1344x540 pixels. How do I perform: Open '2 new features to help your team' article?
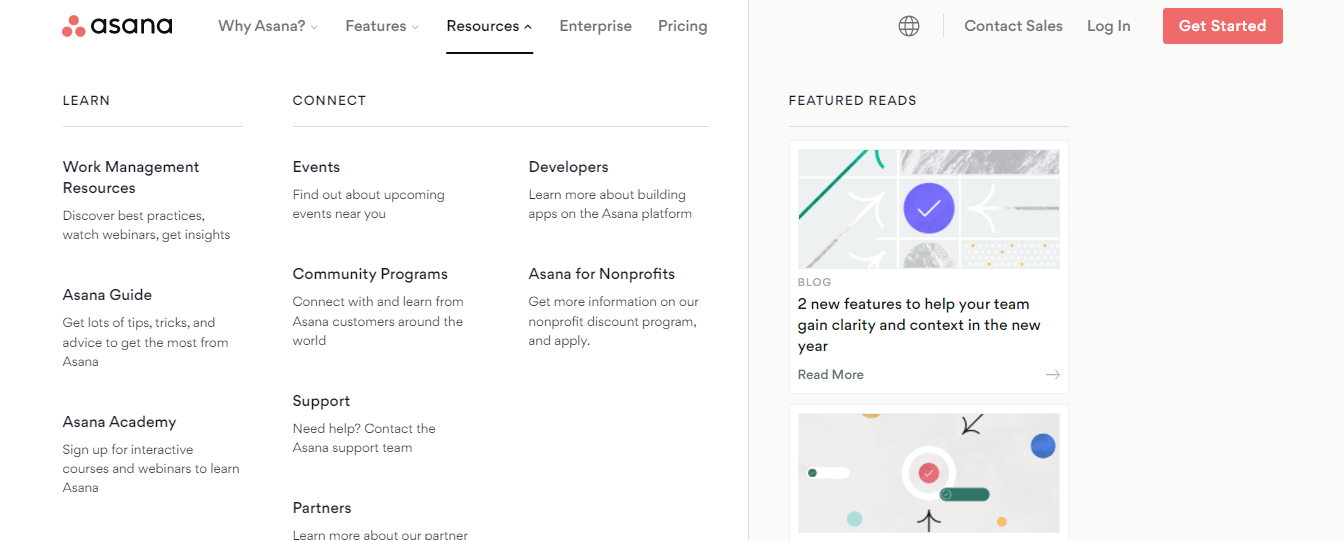click(919, 325)
